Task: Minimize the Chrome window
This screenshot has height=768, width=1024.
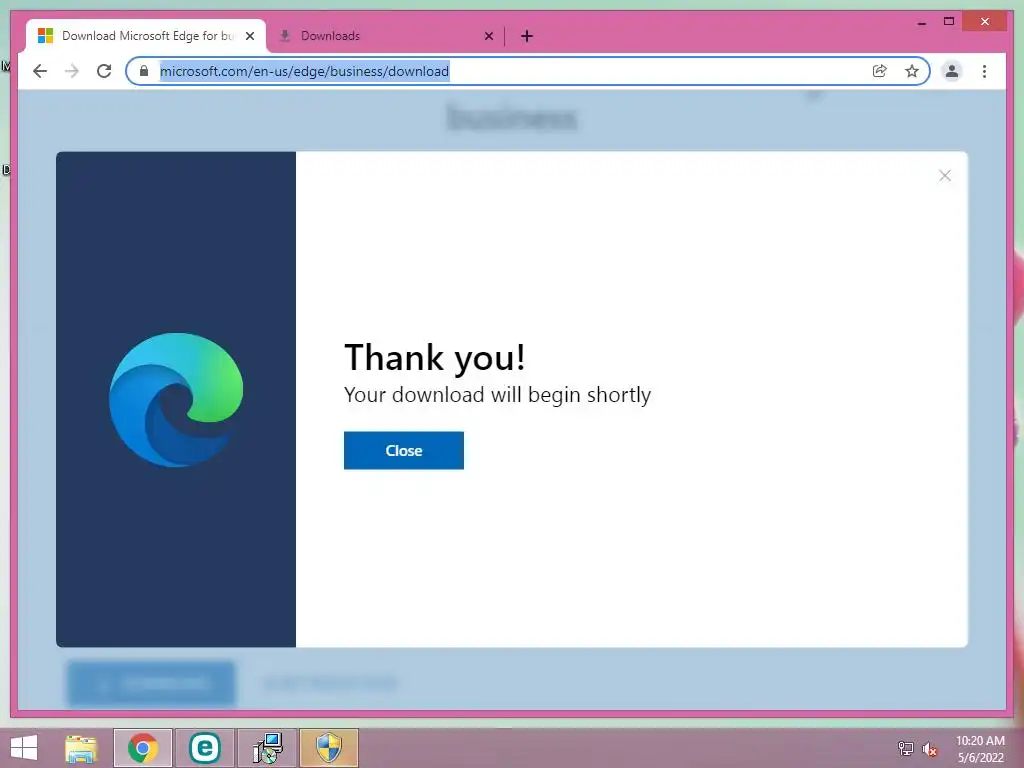Action: coord(921,22)
